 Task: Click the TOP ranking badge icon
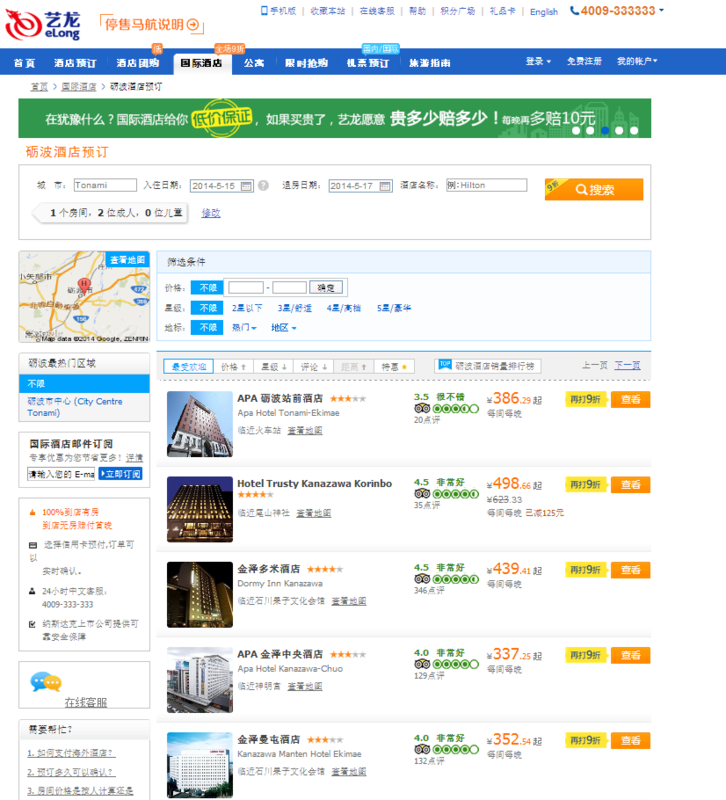[x=445, y=365]
